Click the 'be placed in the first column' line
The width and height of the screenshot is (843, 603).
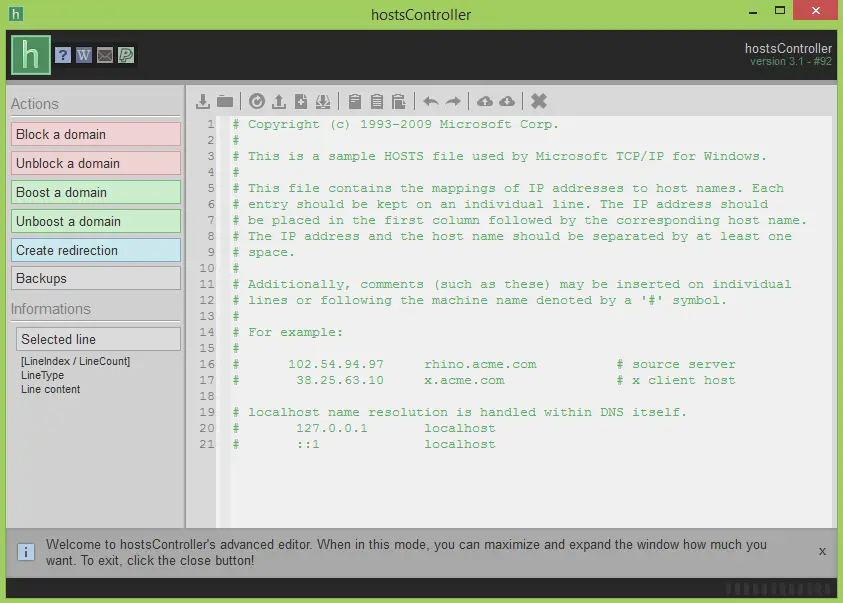[x=520, y=220]
